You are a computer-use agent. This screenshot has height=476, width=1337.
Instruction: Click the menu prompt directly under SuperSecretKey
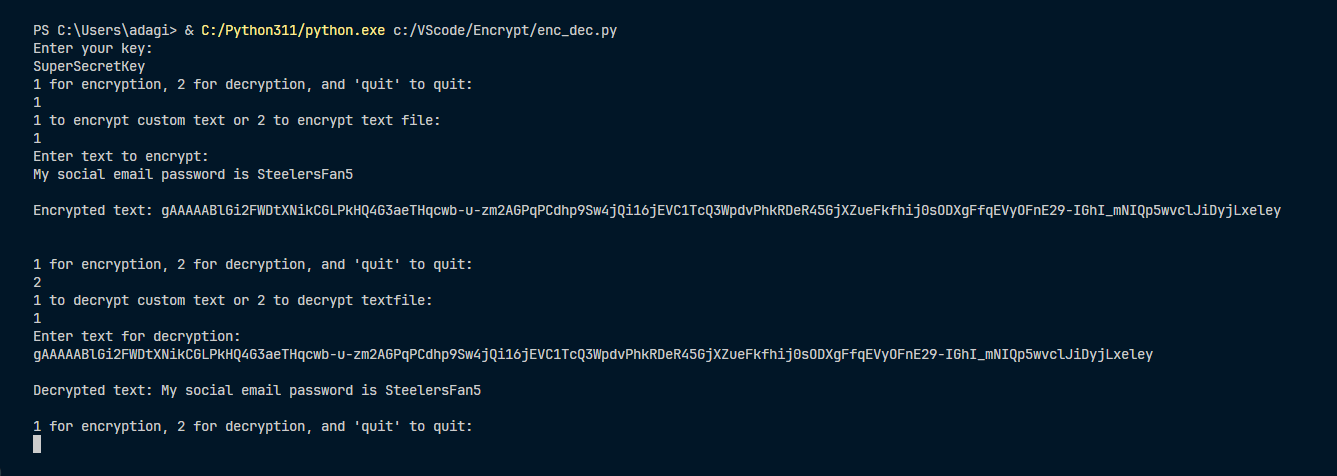[252, 84]
